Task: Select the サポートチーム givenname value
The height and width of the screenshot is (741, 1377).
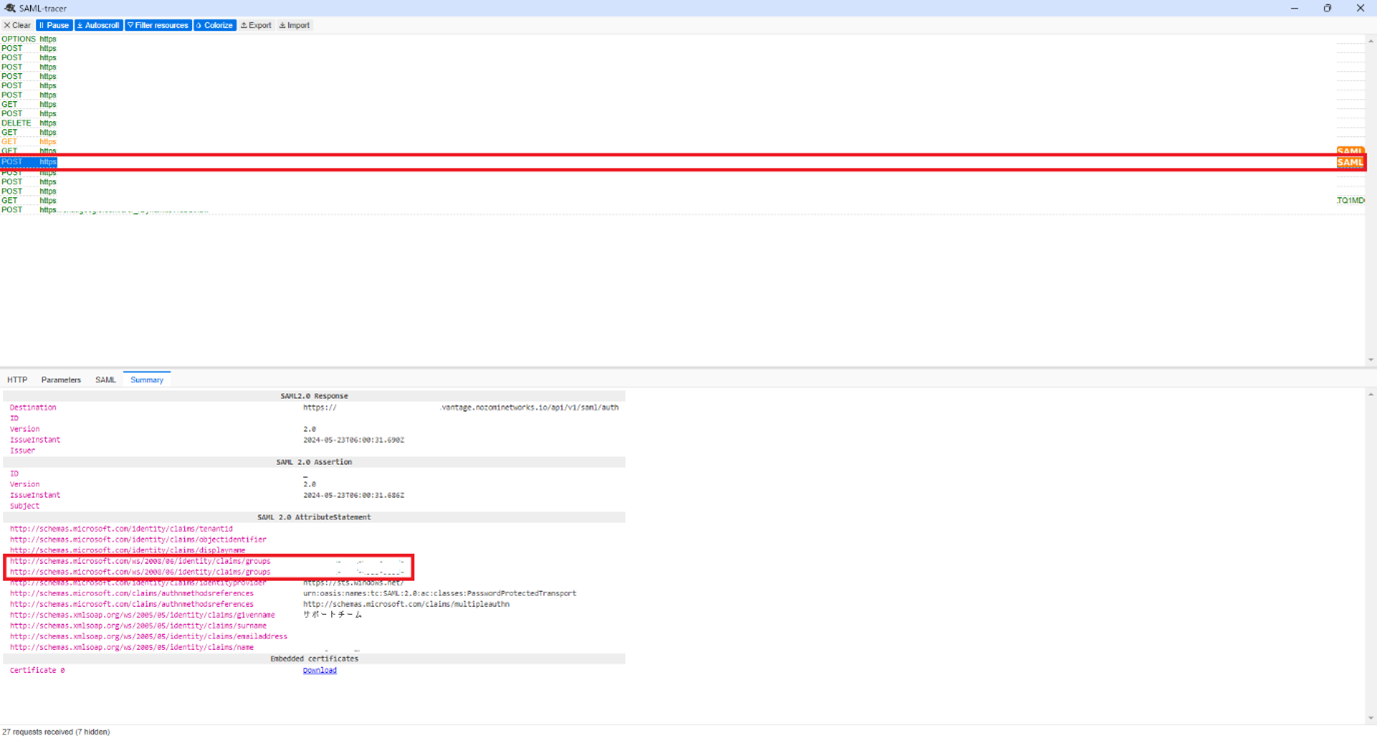Action: point(333,615)
